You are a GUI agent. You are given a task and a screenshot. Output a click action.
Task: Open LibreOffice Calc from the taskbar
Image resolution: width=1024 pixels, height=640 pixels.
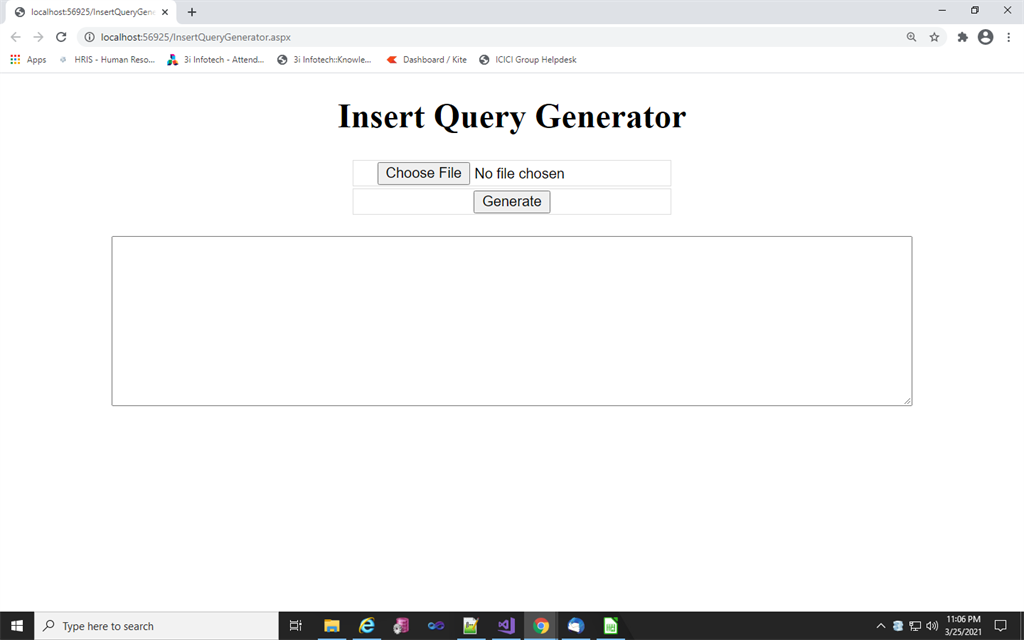(x=610, y=625)
